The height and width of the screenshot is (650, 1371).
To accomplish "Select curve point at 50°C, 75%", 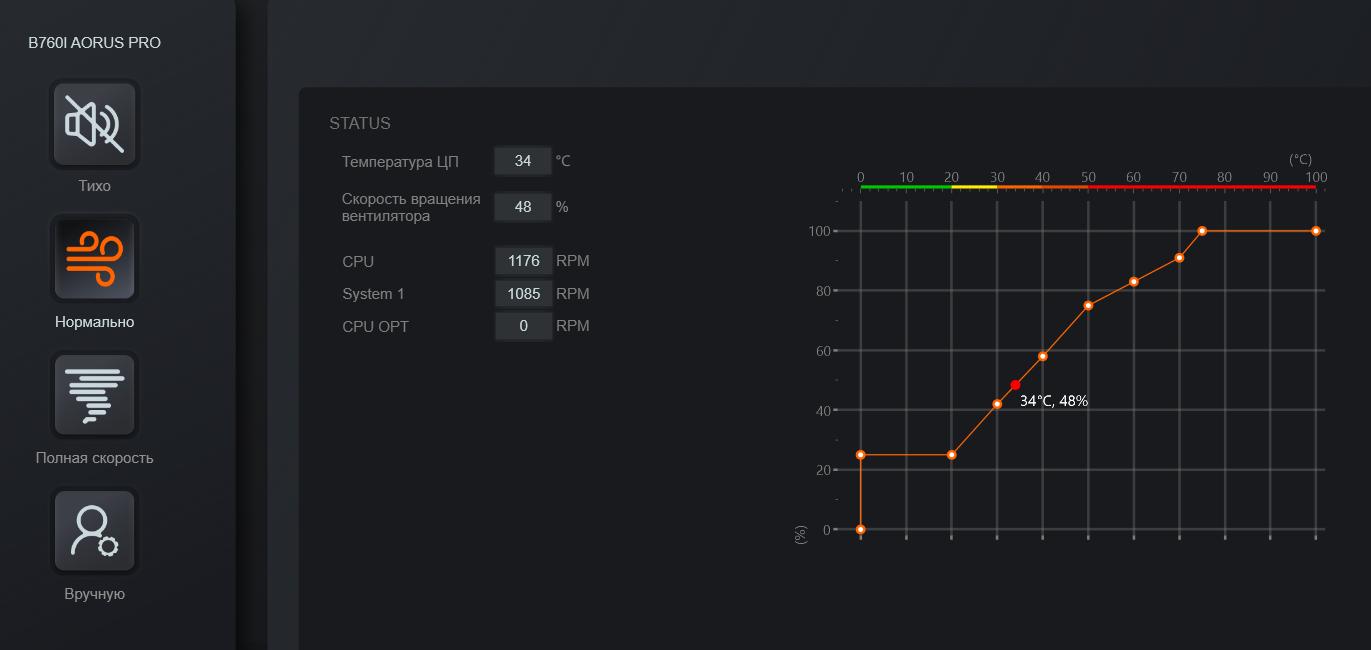I will coord(1088,305).
